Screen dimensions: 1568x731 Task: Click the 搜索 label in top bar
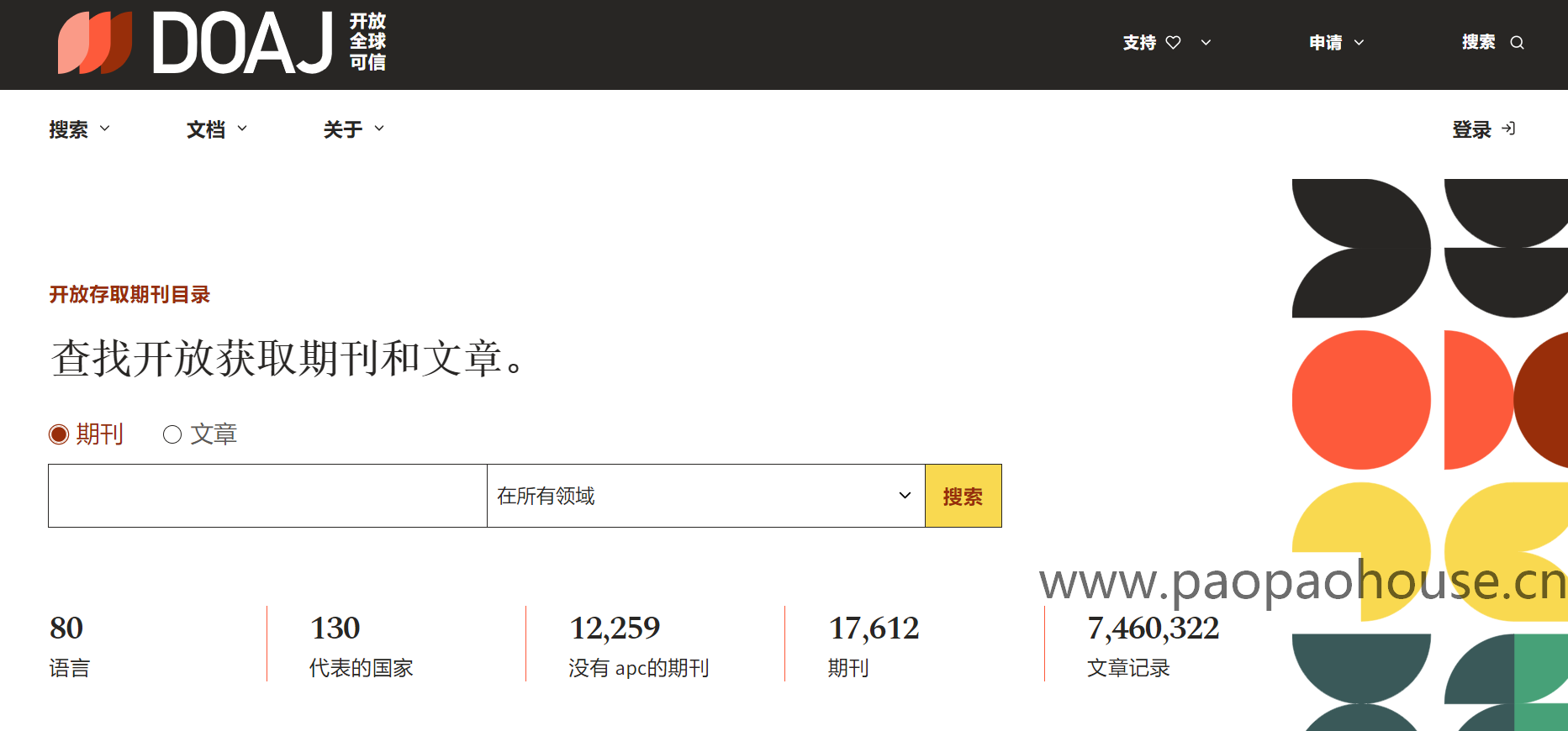coord(1479,42)
